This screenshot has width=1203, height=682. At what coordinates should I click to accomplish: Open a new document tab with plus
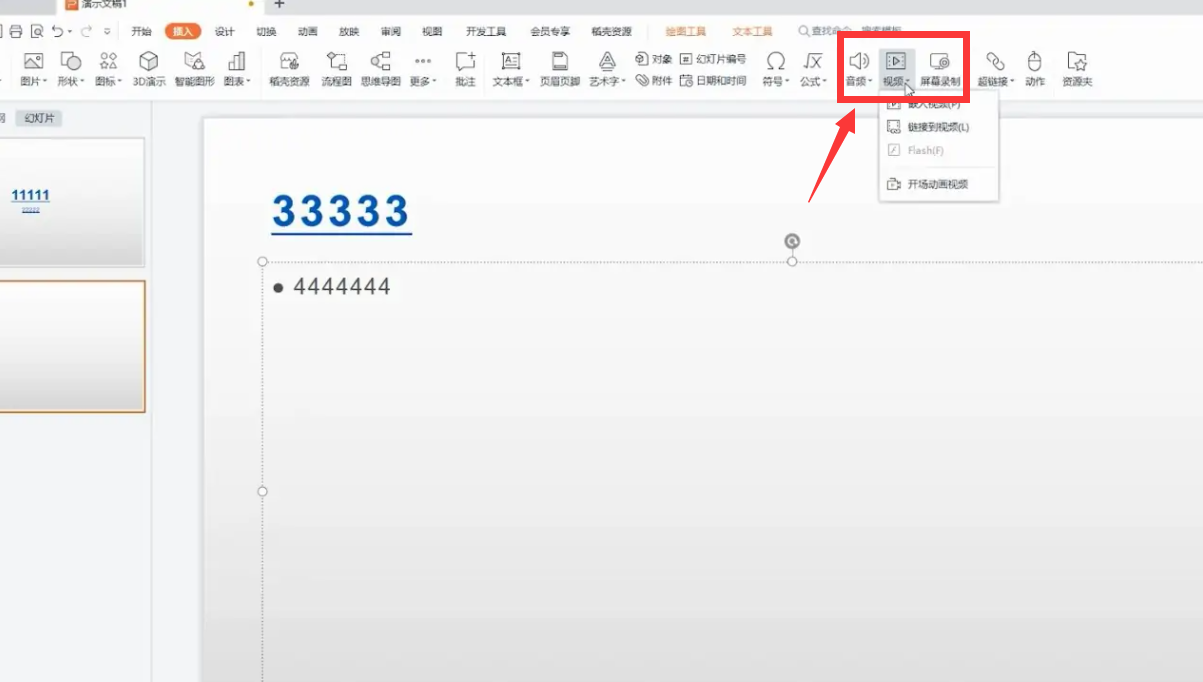pos(279,5)
